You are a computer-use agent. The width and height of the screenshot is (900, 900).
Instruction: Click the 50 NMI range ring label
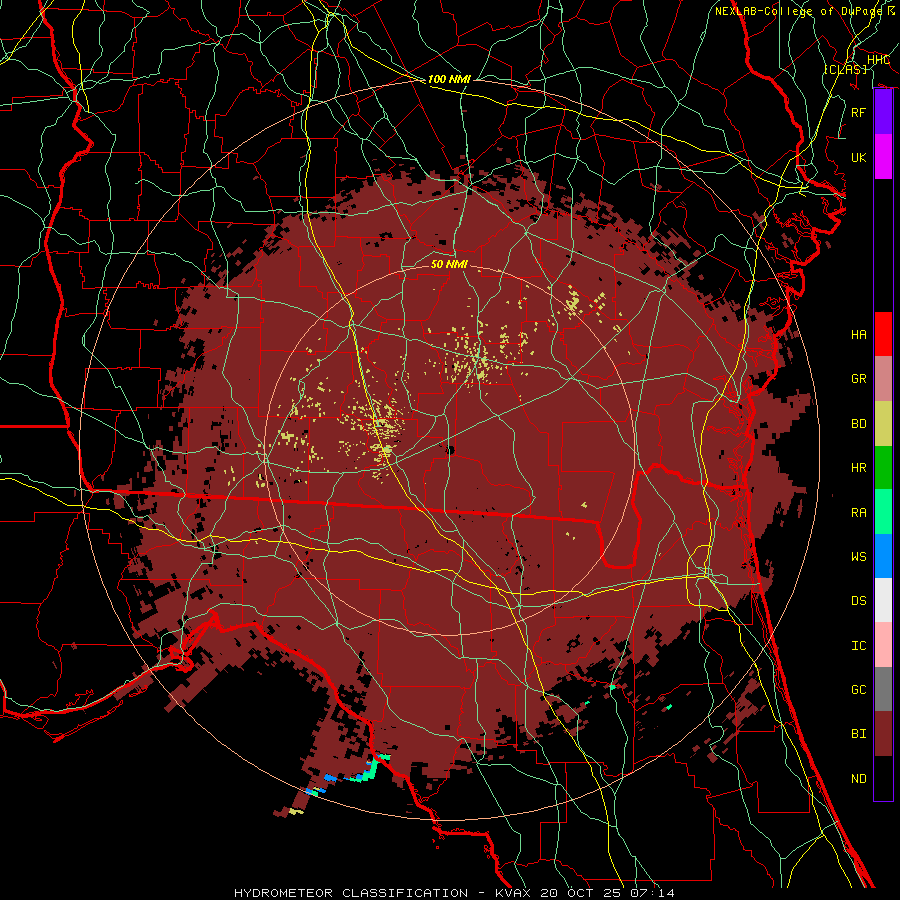pyautogui.click(x=449, y=264)
